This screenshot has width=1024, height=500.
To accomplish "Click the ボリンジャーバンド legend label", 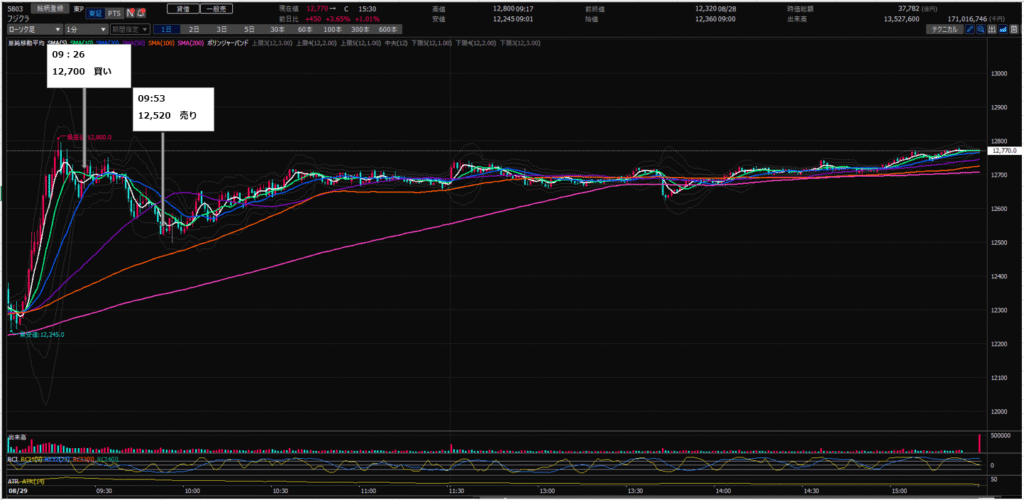I will point(228,42).
